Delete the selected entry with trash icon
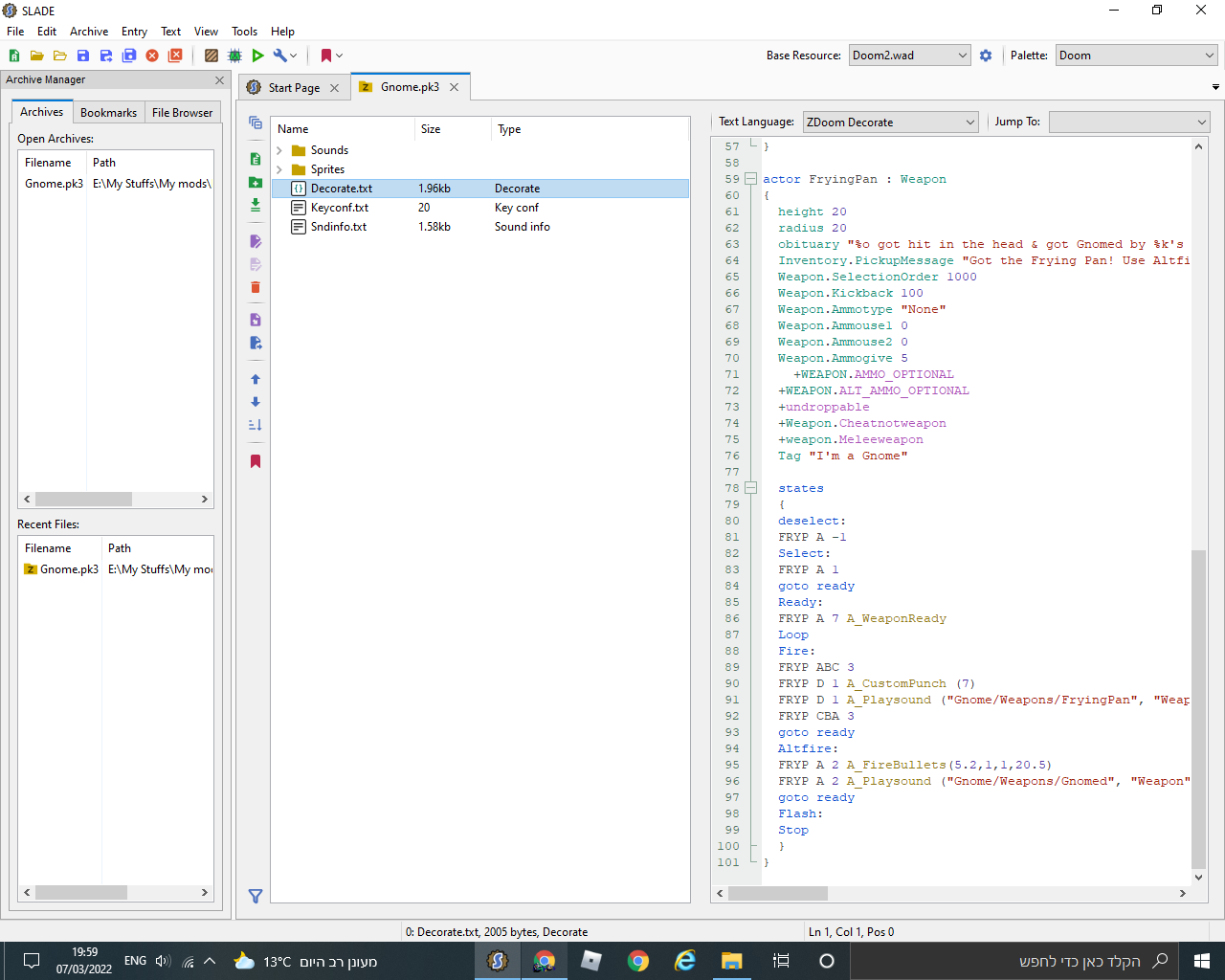 tap(256, 287)
